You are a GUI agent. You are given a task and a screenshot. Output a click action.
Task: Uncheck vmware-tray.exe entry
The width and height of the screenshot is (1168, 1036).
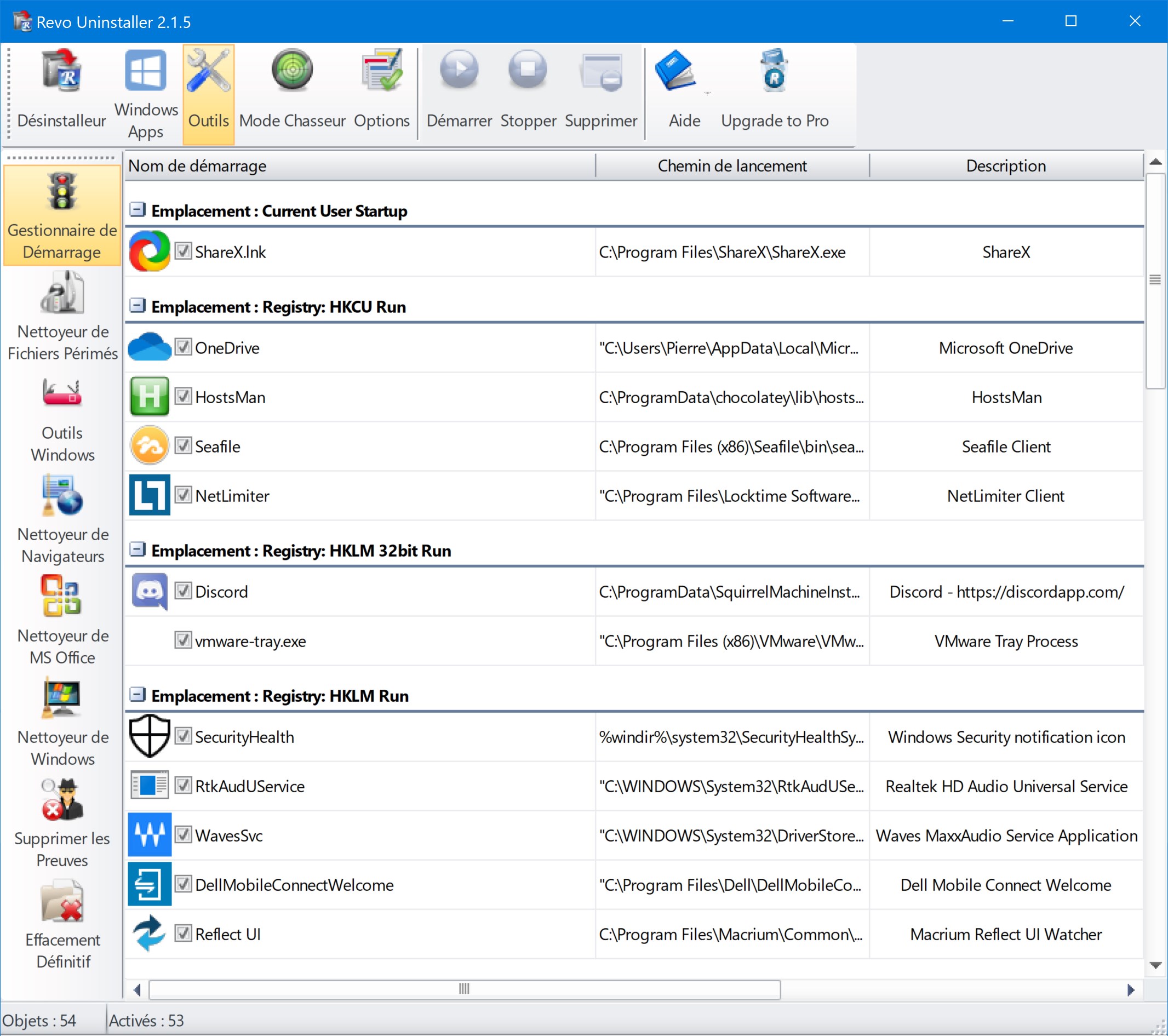[183, 640]
